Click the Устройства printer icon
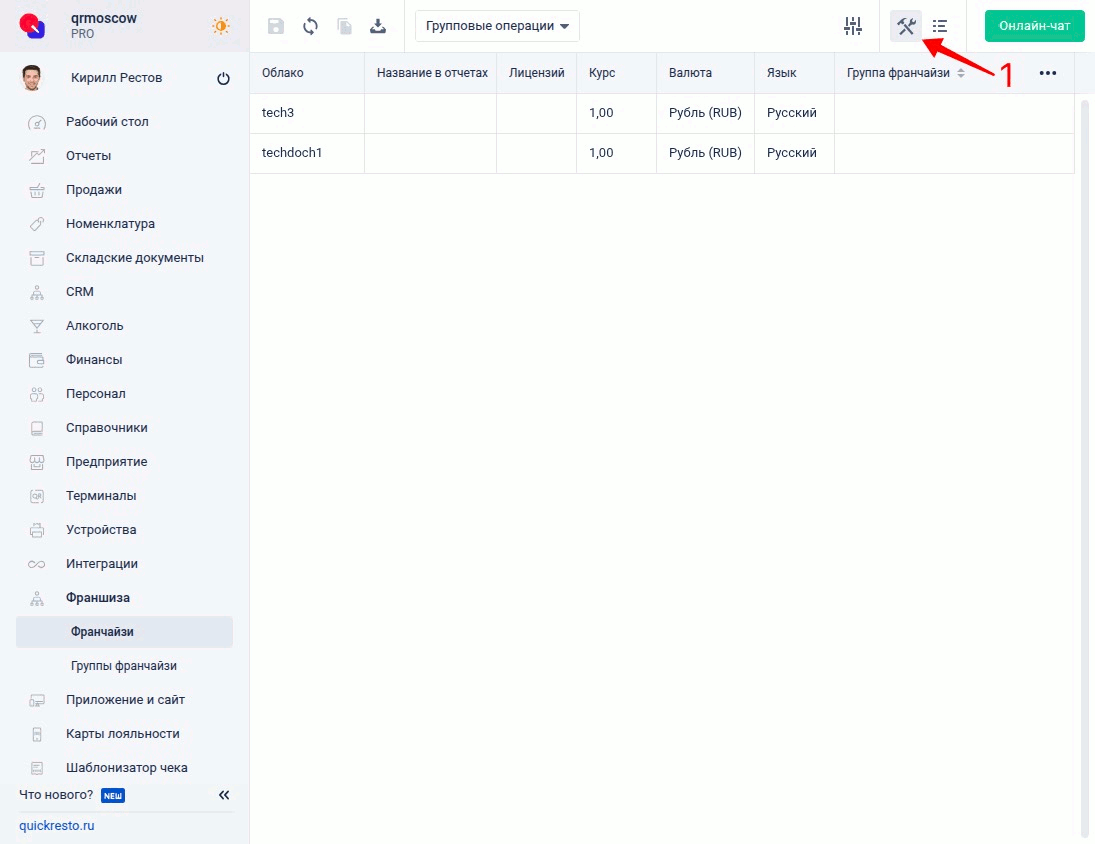The width and height of the screenshot is (1095, 844). [x=37, y=530]
